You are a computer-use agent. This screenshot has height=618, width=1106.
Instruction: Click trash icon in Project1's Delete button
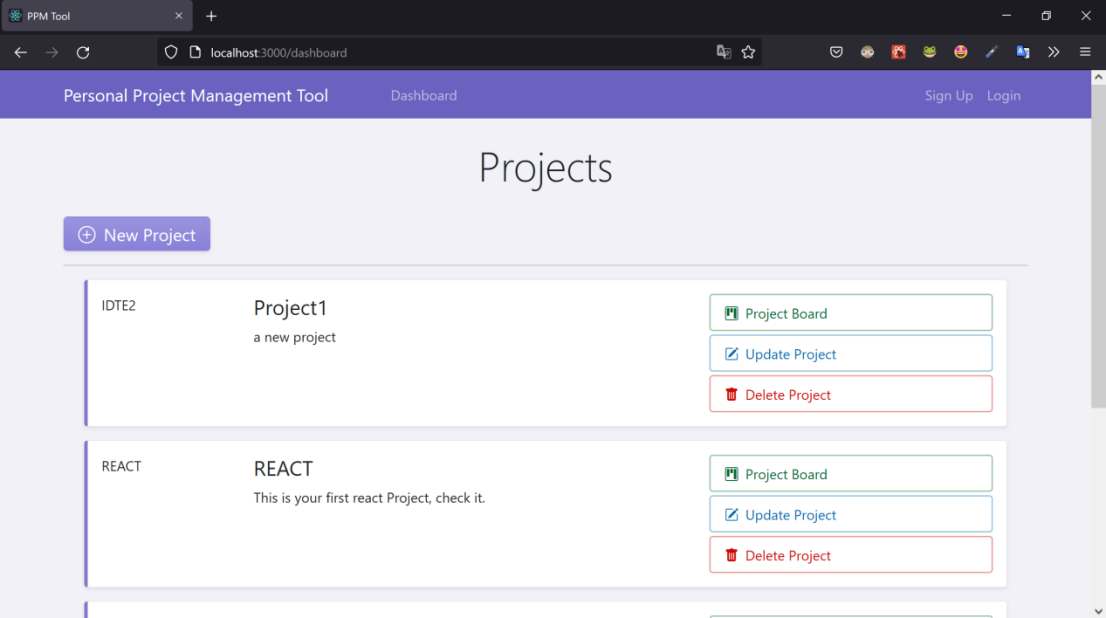(731, 394)
